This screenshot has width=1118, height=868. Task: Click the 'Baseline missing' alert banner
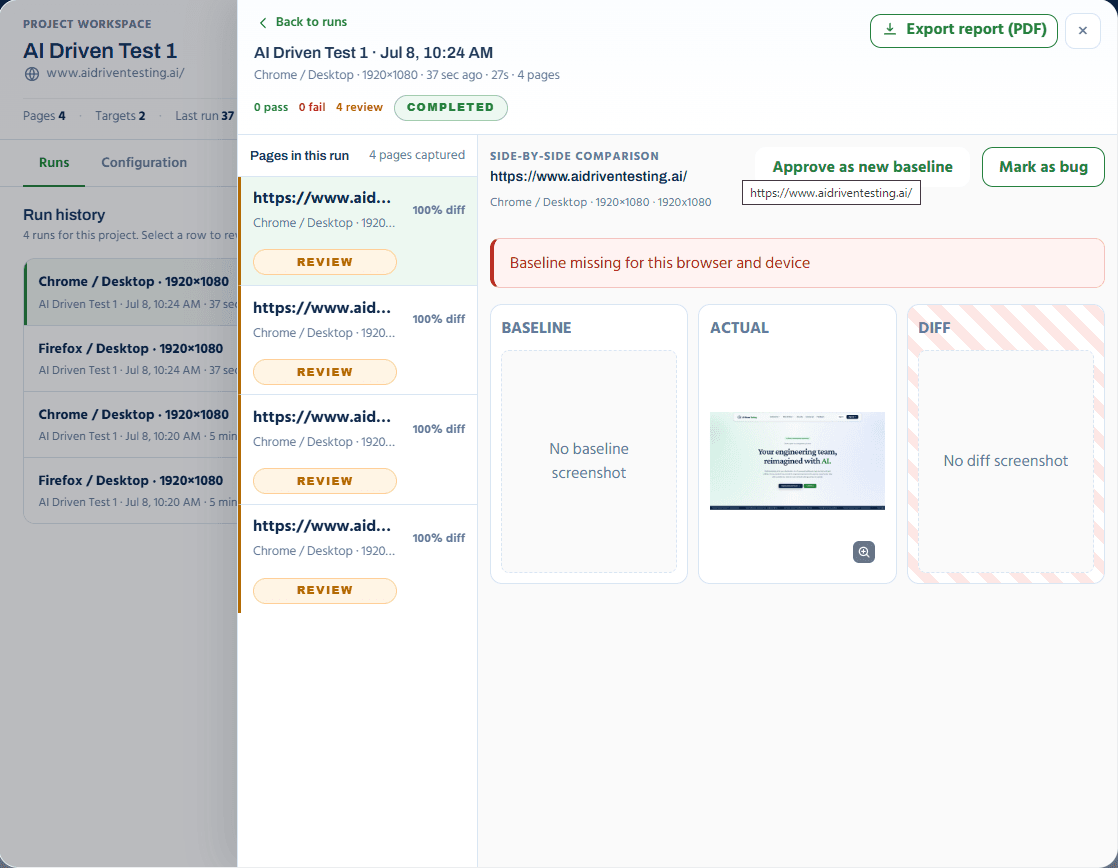[797, 263]
